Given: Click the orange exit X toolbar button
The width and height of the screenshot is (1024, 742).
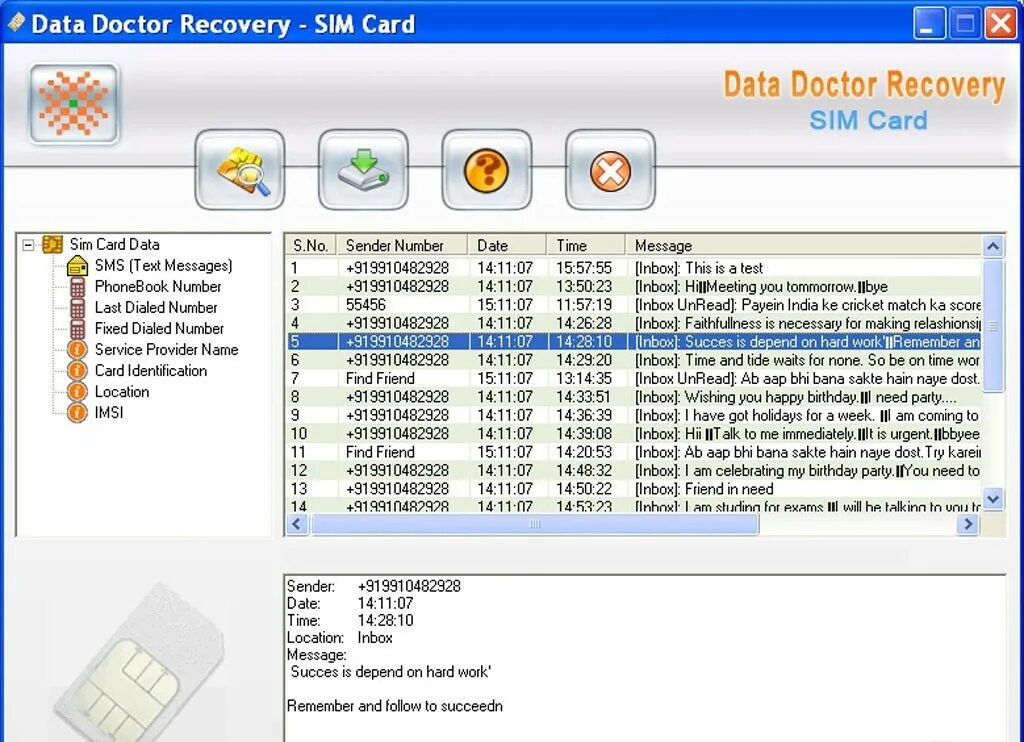Looking at the screenshot, I should (610, 170).
